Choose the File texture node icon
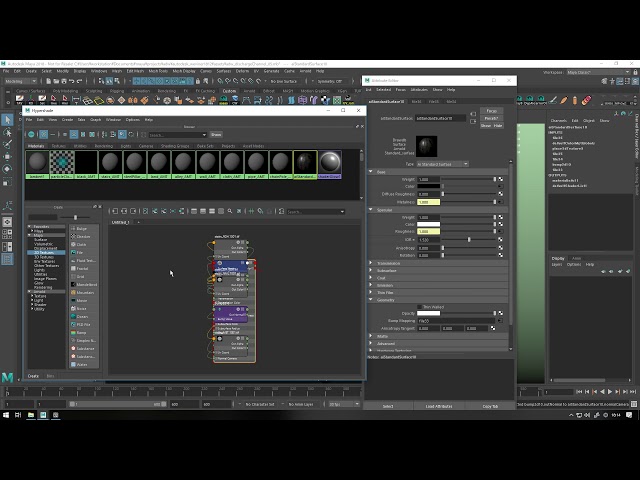This screenshot has height=480, width=640. coord(72,252)
